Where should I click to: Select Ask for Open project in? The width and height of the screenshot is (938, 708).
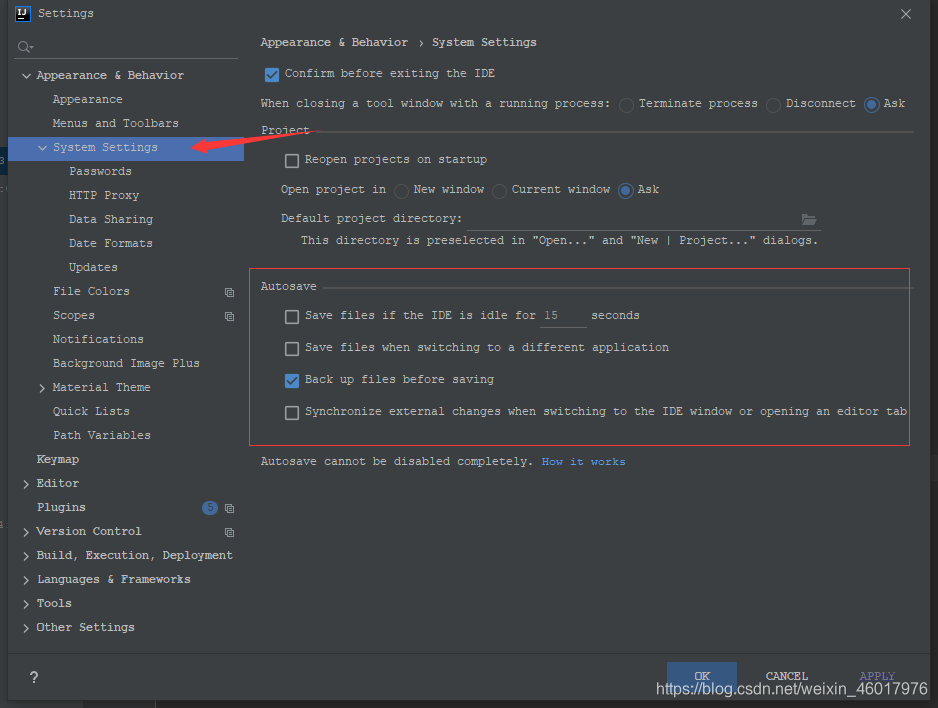click(626, 191)
